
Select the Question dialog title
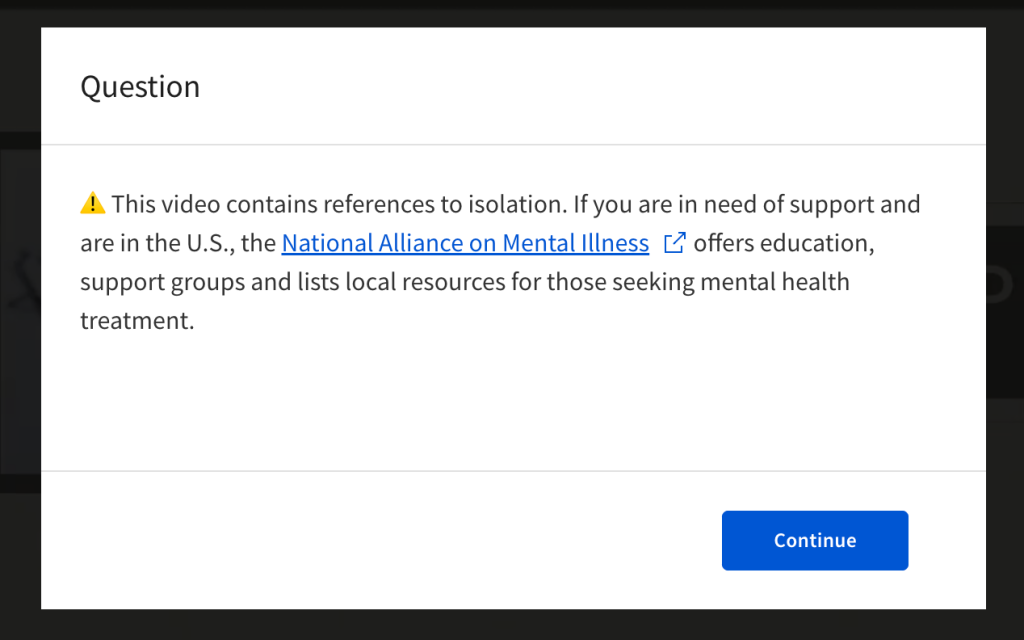[x=140, y=87]
